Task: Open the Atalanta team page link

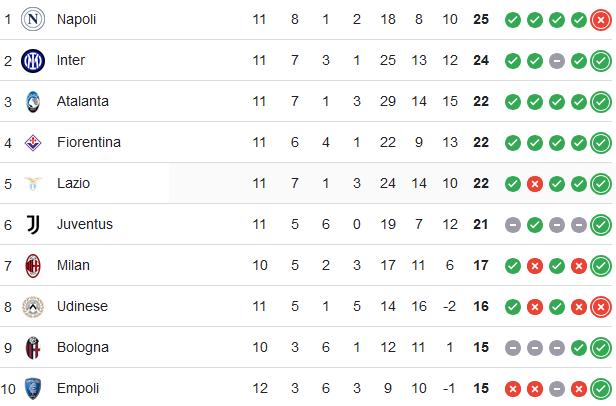Action: click(83, 101)
